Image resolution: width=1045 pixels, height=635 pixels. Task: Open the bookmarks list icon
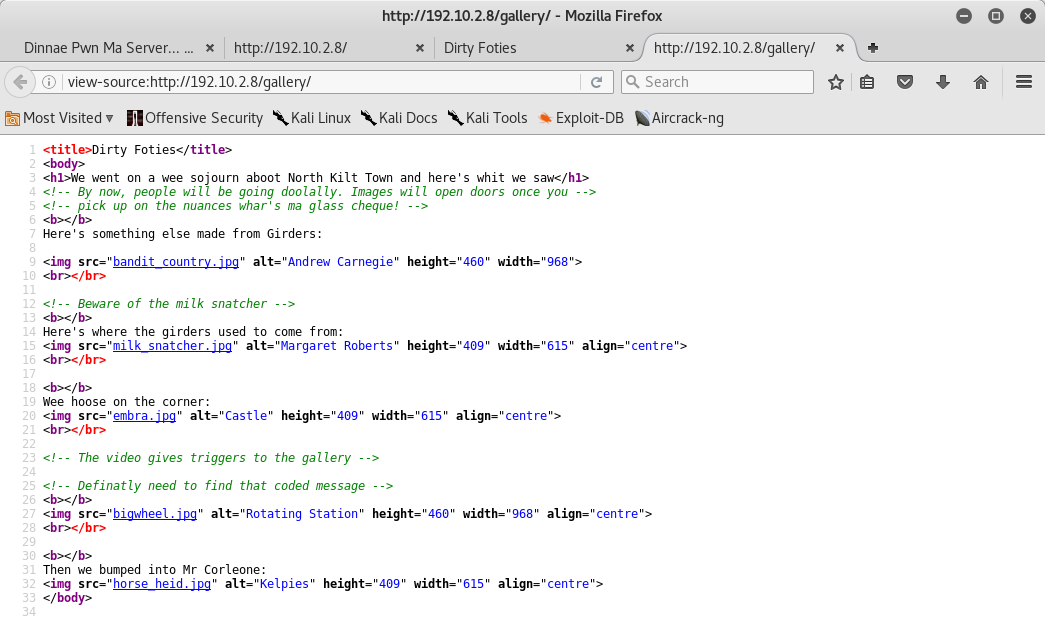pyautogui.click(x=868, y=82)
